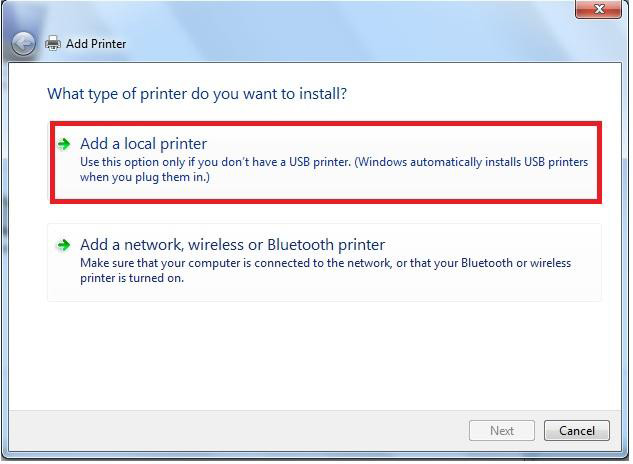The width and height of the screenshot is (633, 464).
Task: Click the 'printer is turned on' line
Action: [x=132, y=278]
